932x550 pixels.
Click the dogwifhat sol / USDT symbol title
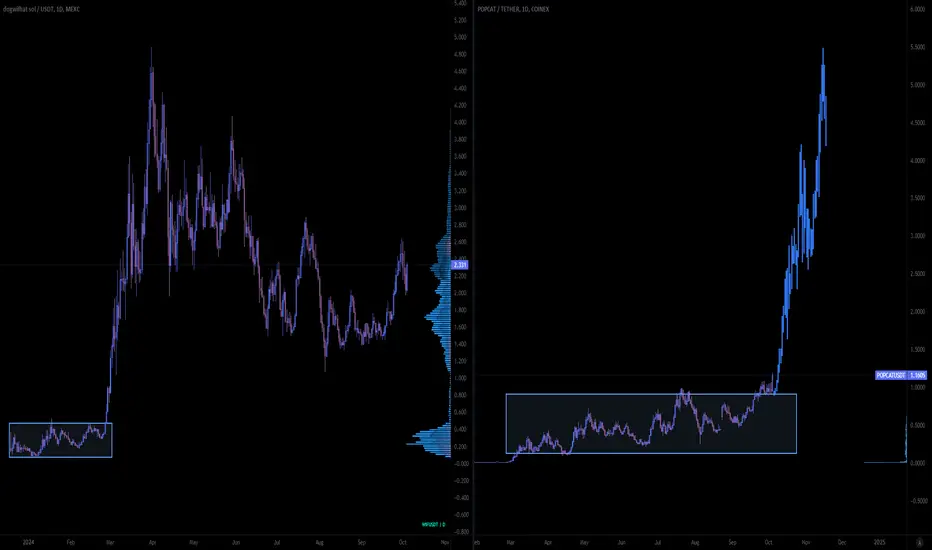[41, 9]
